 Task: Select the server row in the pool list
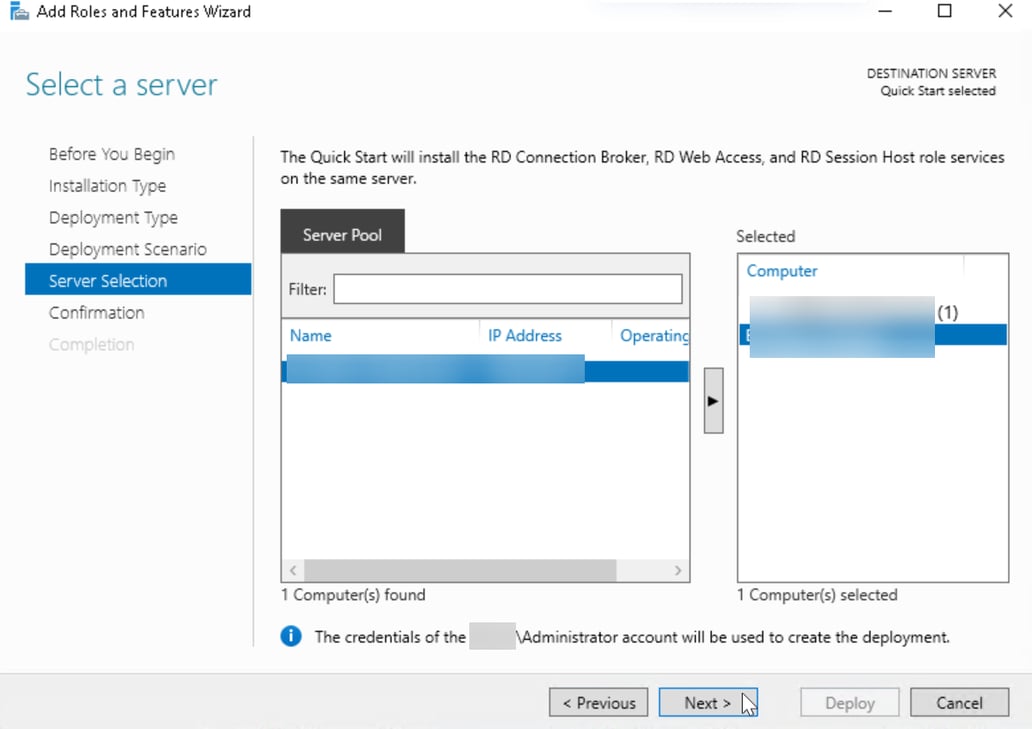pos(450,370)
